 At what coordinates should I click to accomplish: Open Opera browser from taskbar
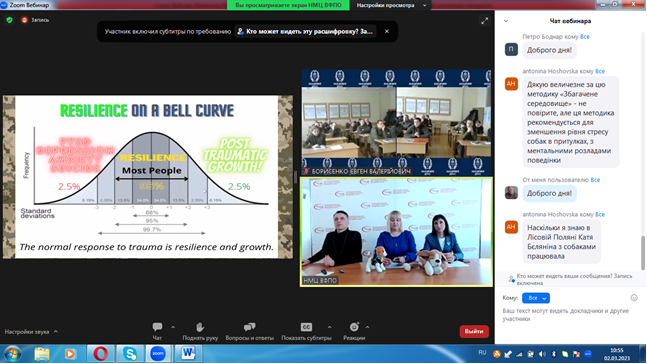[x=101, y=354]
